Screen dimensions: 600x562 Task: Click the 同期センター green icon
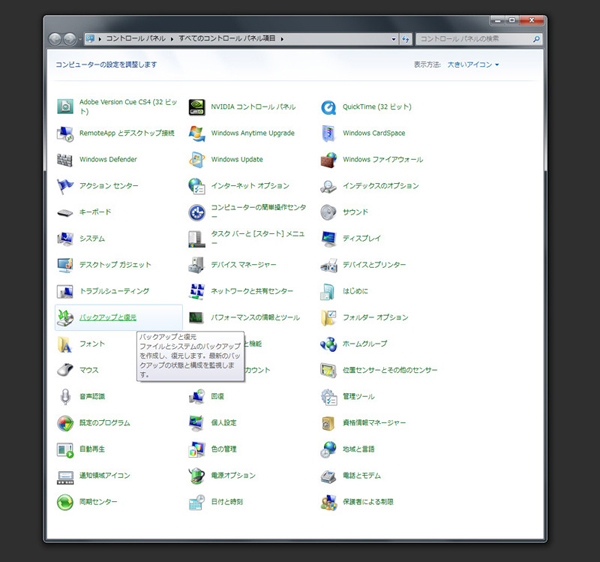tap(65, 502)
